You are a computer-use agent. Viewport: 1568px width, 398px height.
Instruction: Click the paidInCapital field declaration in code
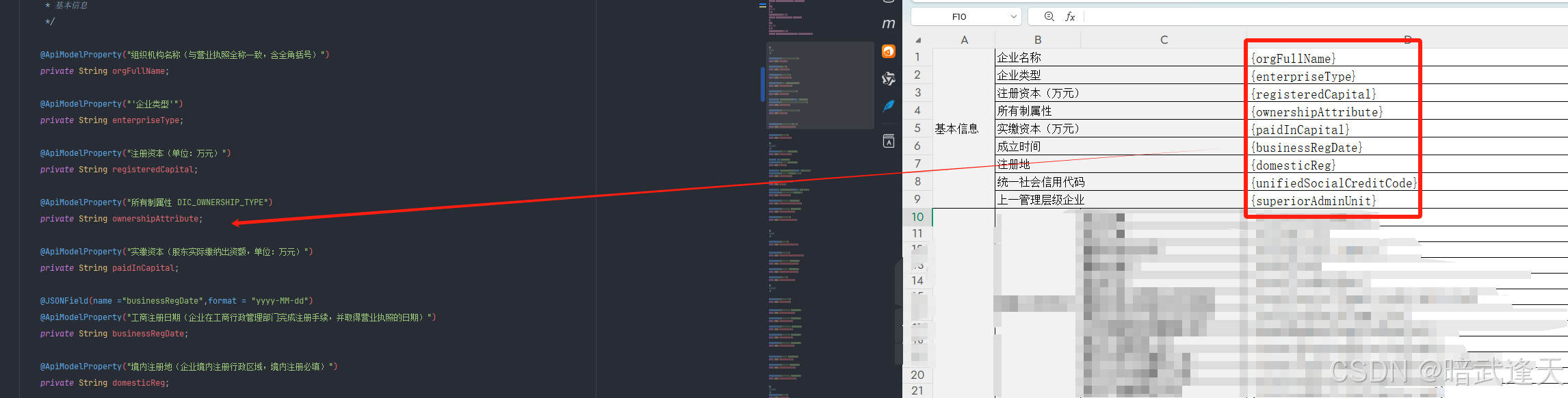[x=109, y=268]
